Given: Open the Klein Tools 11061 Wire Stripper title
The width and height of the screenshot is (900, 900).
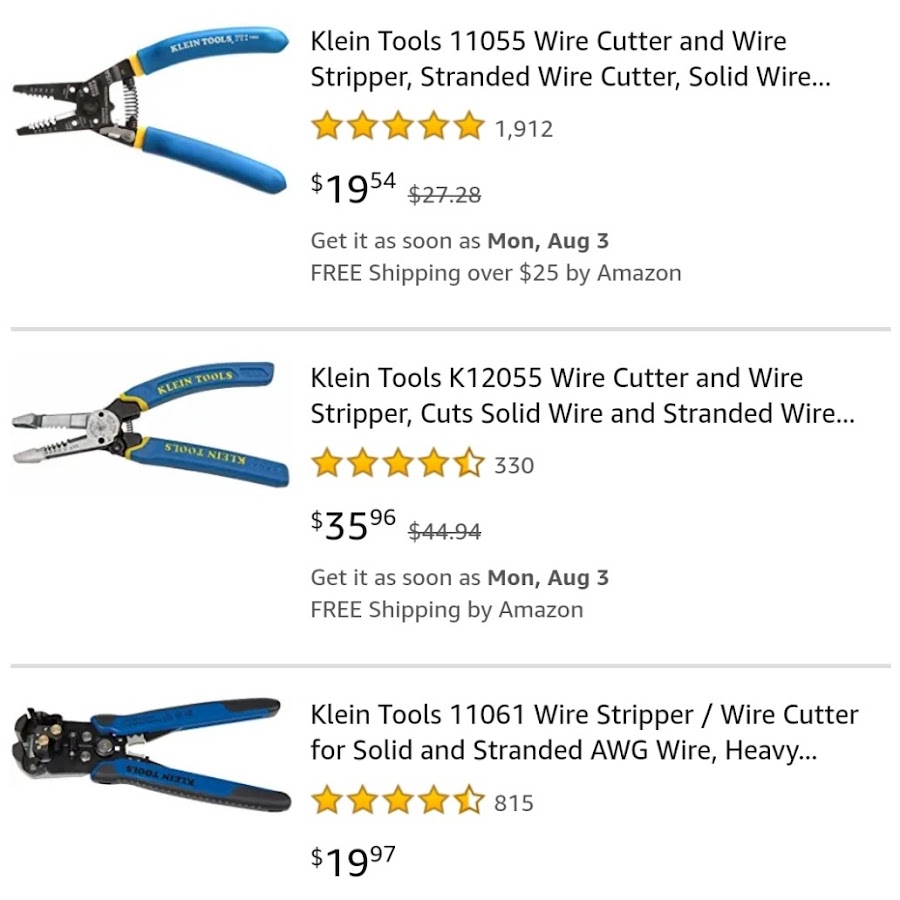Looking at the screenshot, I should [584, 732].
